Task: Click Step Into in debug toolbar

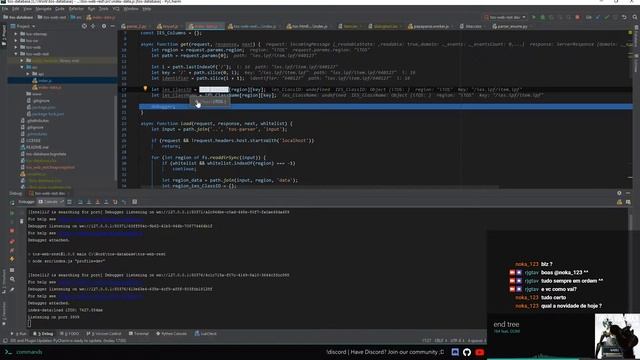Action: click(x=89, y=202)
